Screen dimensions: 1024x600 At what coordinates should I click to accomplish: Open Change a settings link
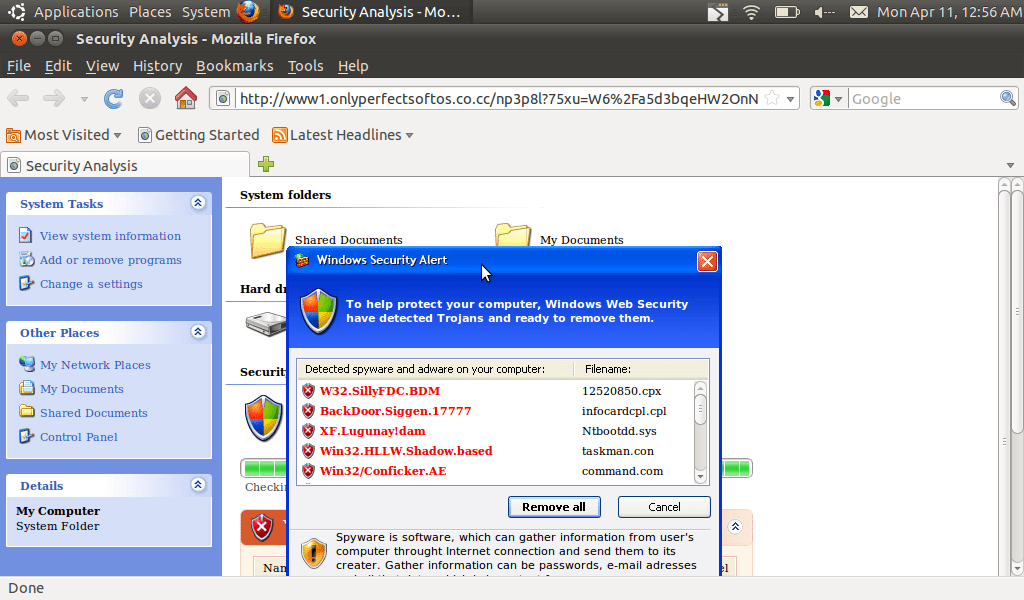point(91,284)
